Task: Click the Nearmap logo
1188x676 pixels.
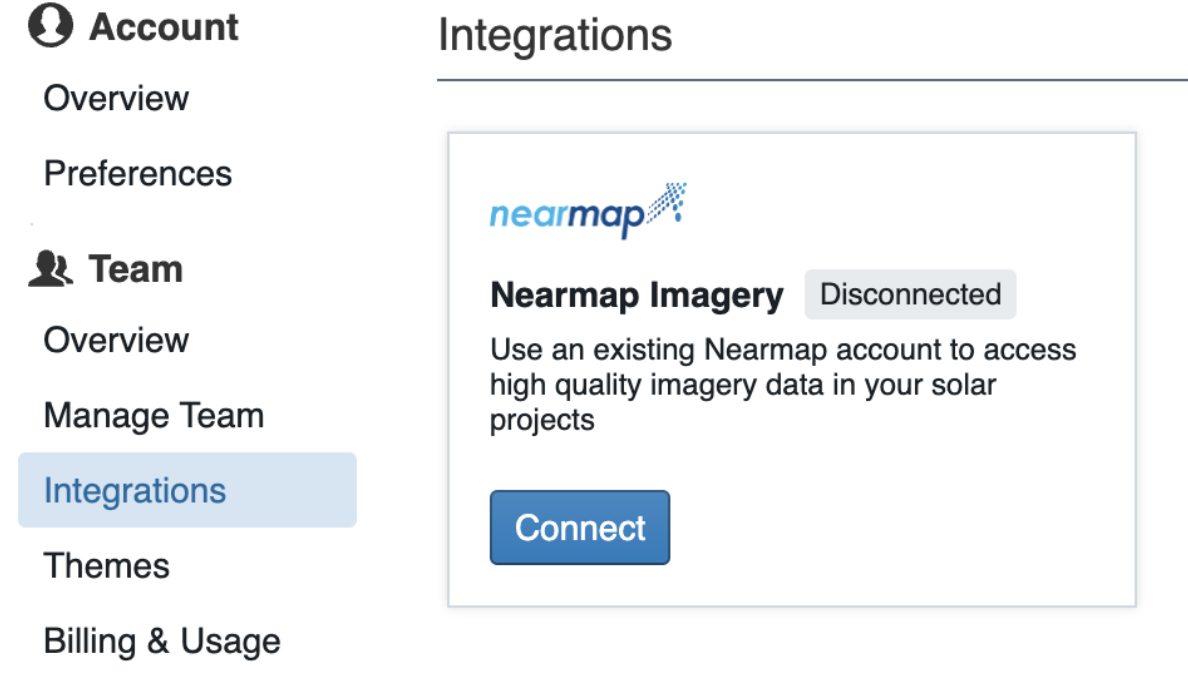Action: [588, 211]
